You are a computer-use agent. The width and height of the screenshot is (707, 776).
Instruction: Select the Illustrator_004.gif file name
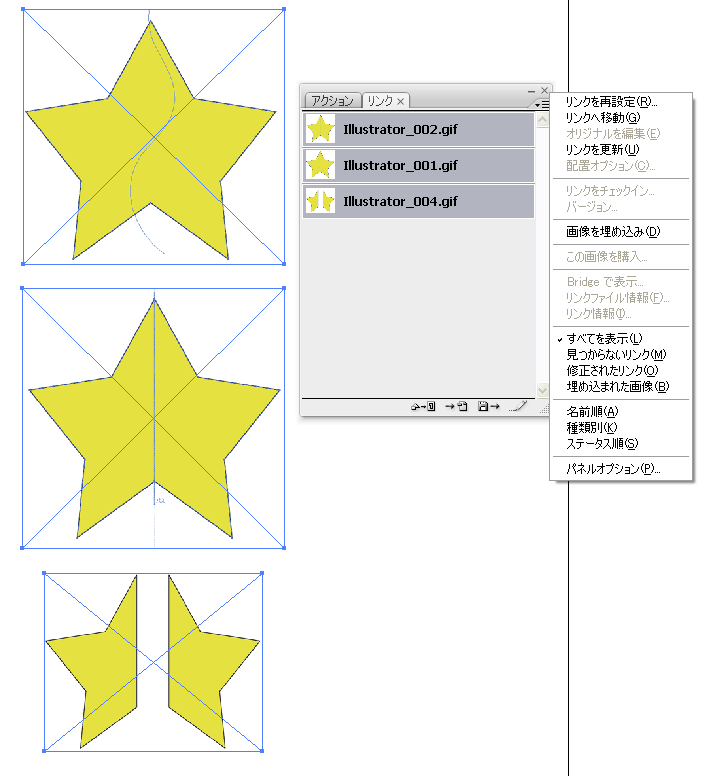(400, 202)
